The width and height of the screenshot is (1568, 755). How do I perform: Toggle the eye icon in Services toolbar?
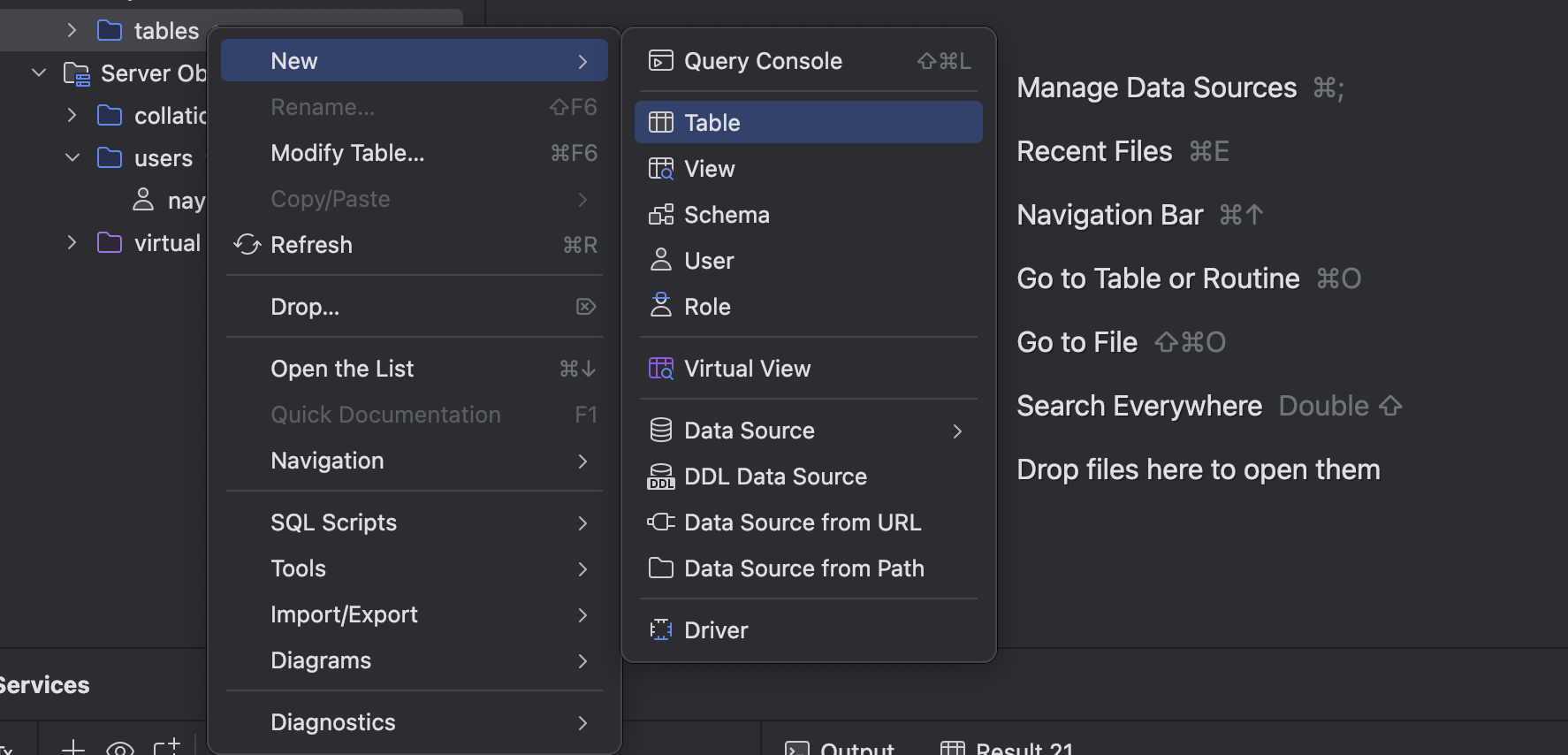tap(119, 748)
